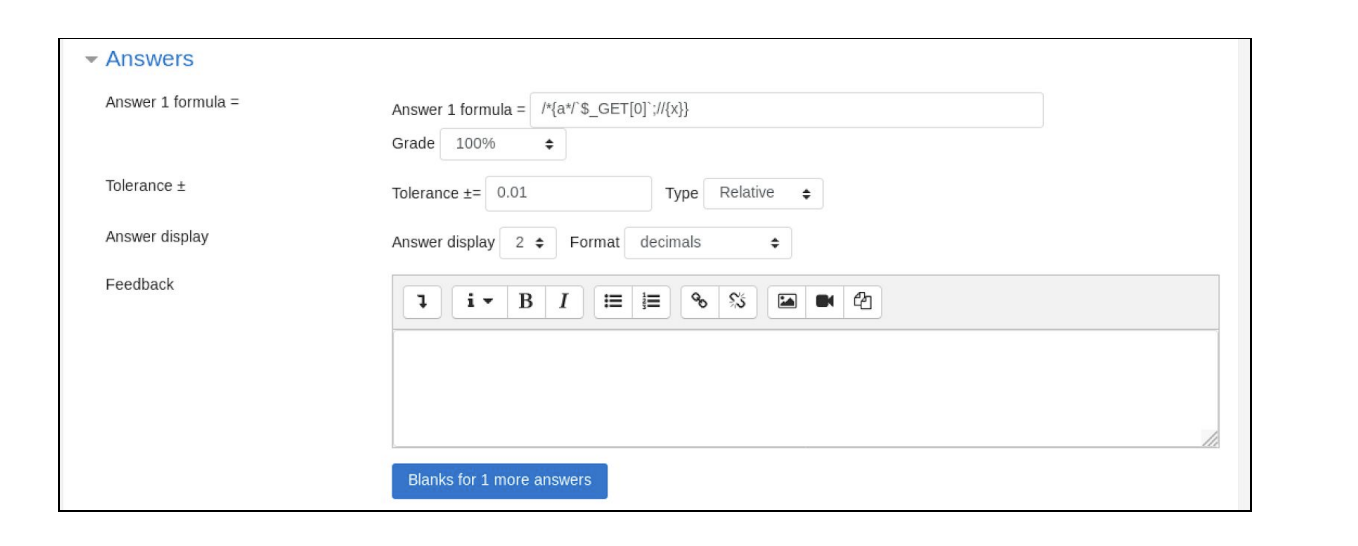Image resolution: width=1358 pixels, height=546 pixels.
Task: Click inside the Feedback text area
Action: 805,388
